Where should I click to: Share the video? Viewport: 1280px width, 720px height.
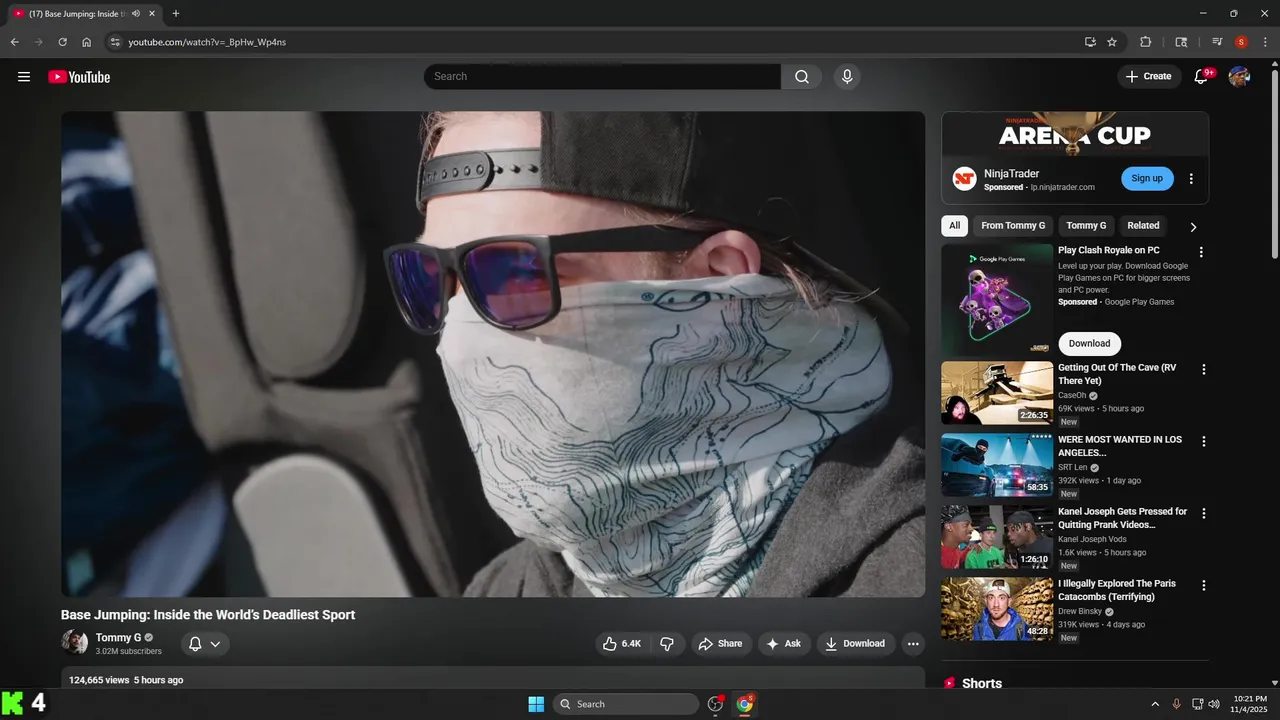point(720,644)
